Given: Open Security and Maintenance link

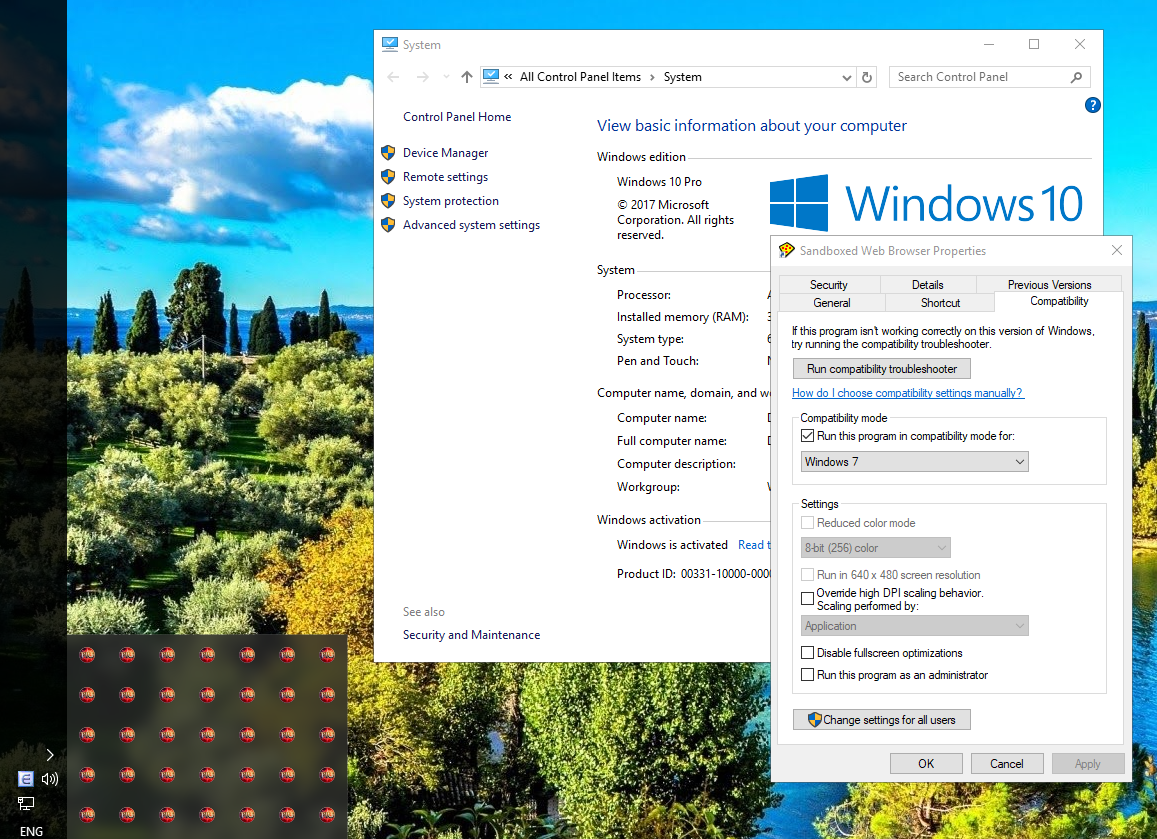Looking at the screenshot, I should pyautogui.click(x=472, y=635).
